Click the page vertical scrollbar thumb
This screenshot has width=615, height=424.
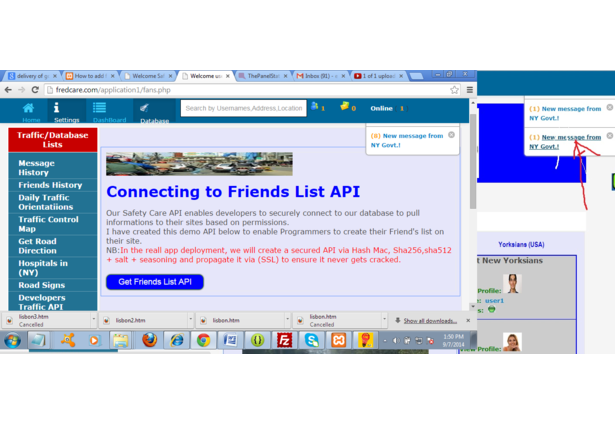(x=473, y=161)
